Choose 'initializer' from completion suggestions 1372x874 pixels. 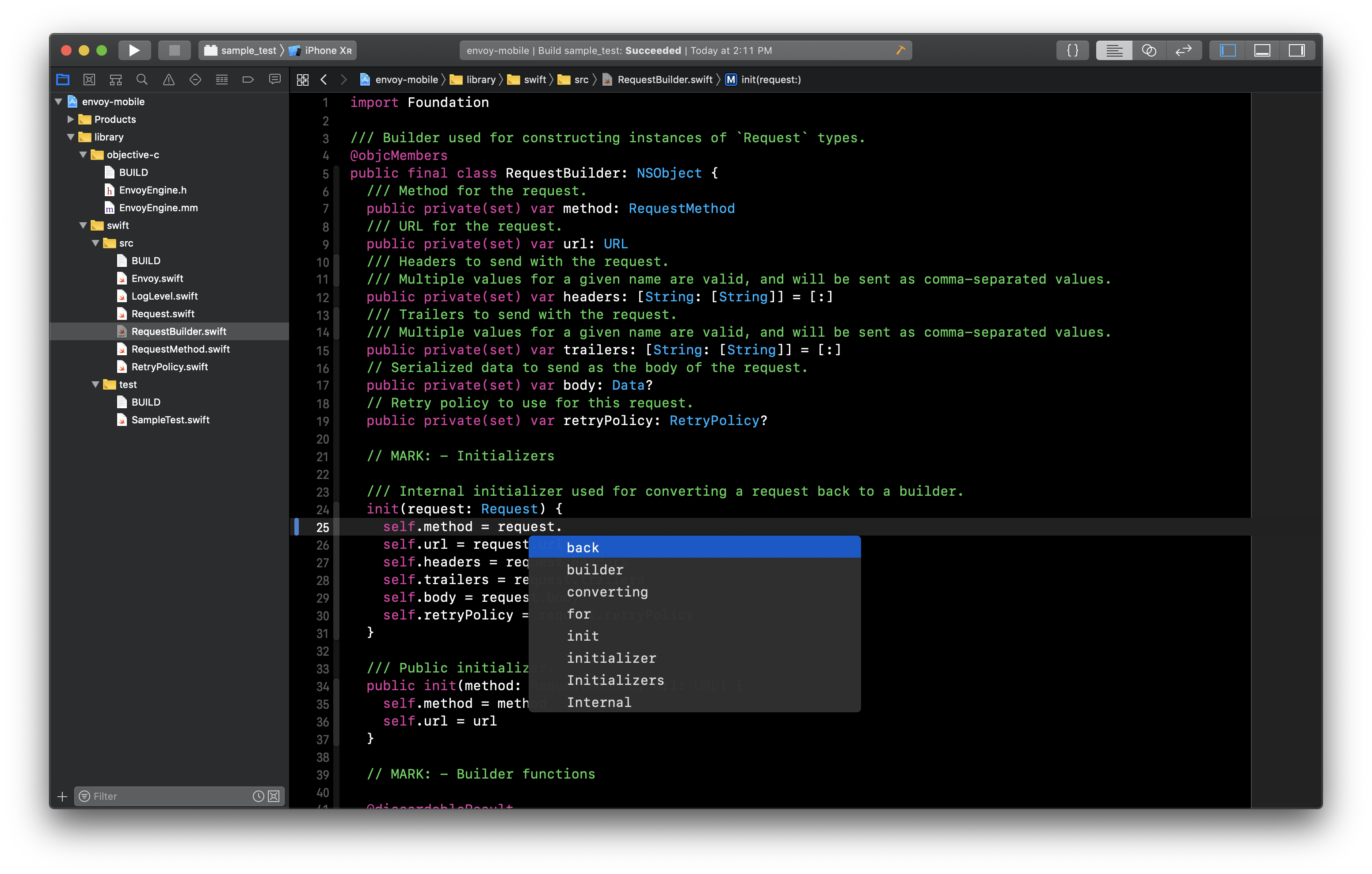[611, 658]
